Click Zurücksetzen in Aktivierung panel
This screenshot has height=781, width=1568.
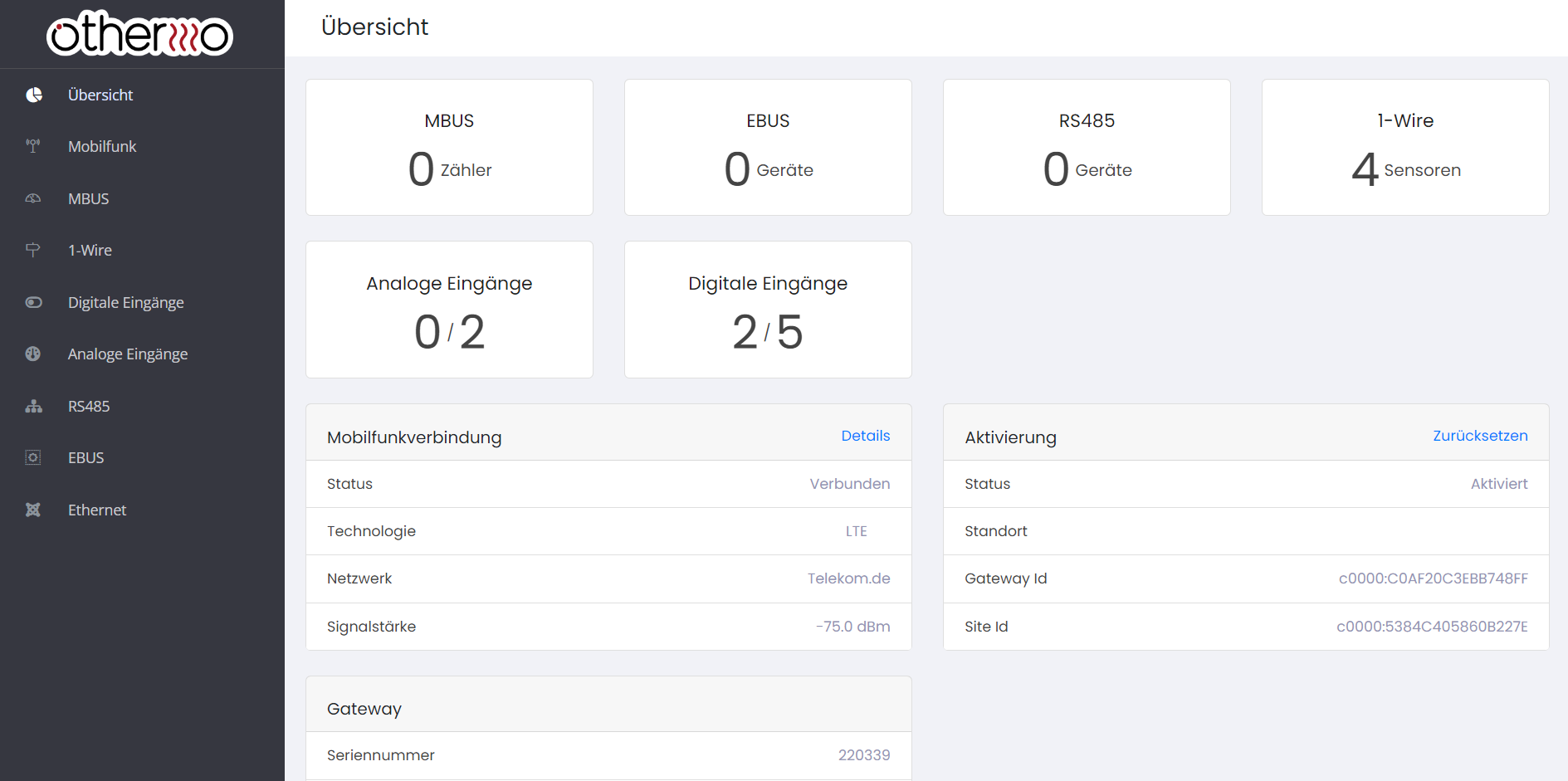coord(1480,436)
